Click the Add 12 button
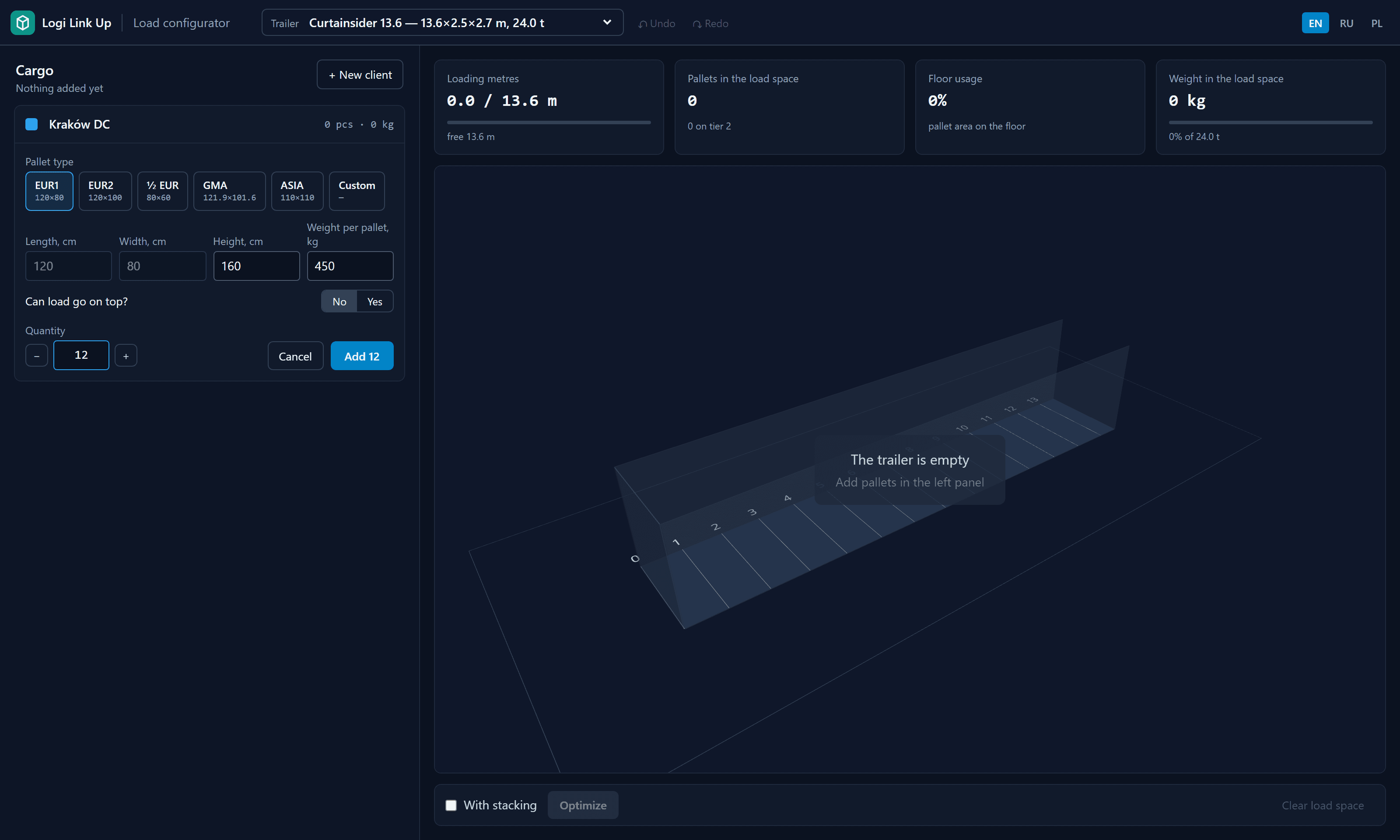 (x=362, y=356)
